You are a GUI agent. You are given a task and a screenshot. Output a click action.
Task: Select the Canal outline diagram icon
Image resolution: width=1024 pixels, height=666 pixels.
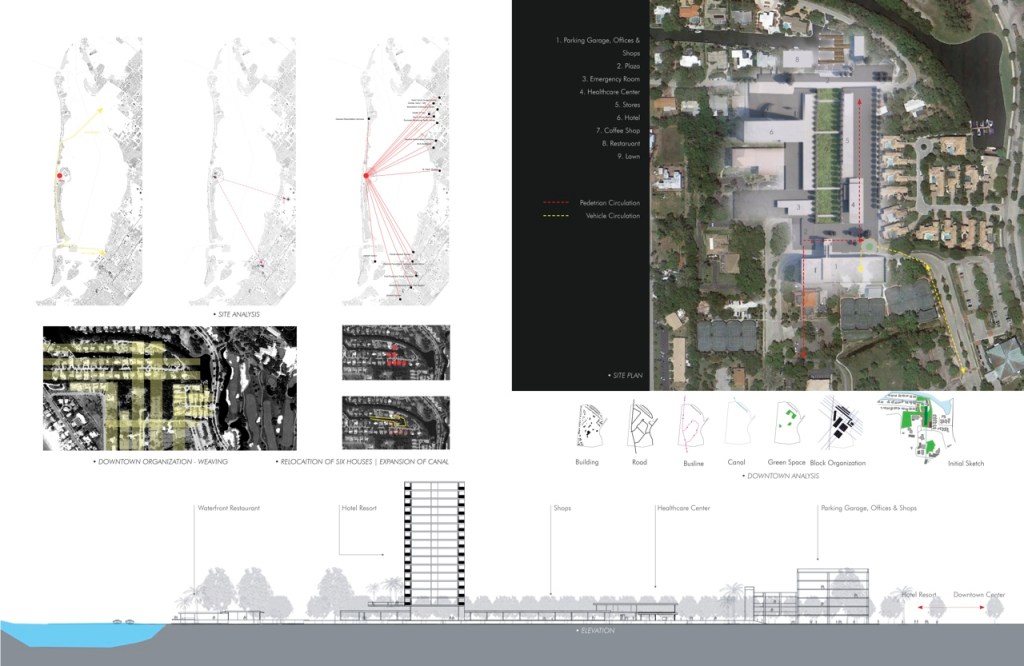coord(737,426)
